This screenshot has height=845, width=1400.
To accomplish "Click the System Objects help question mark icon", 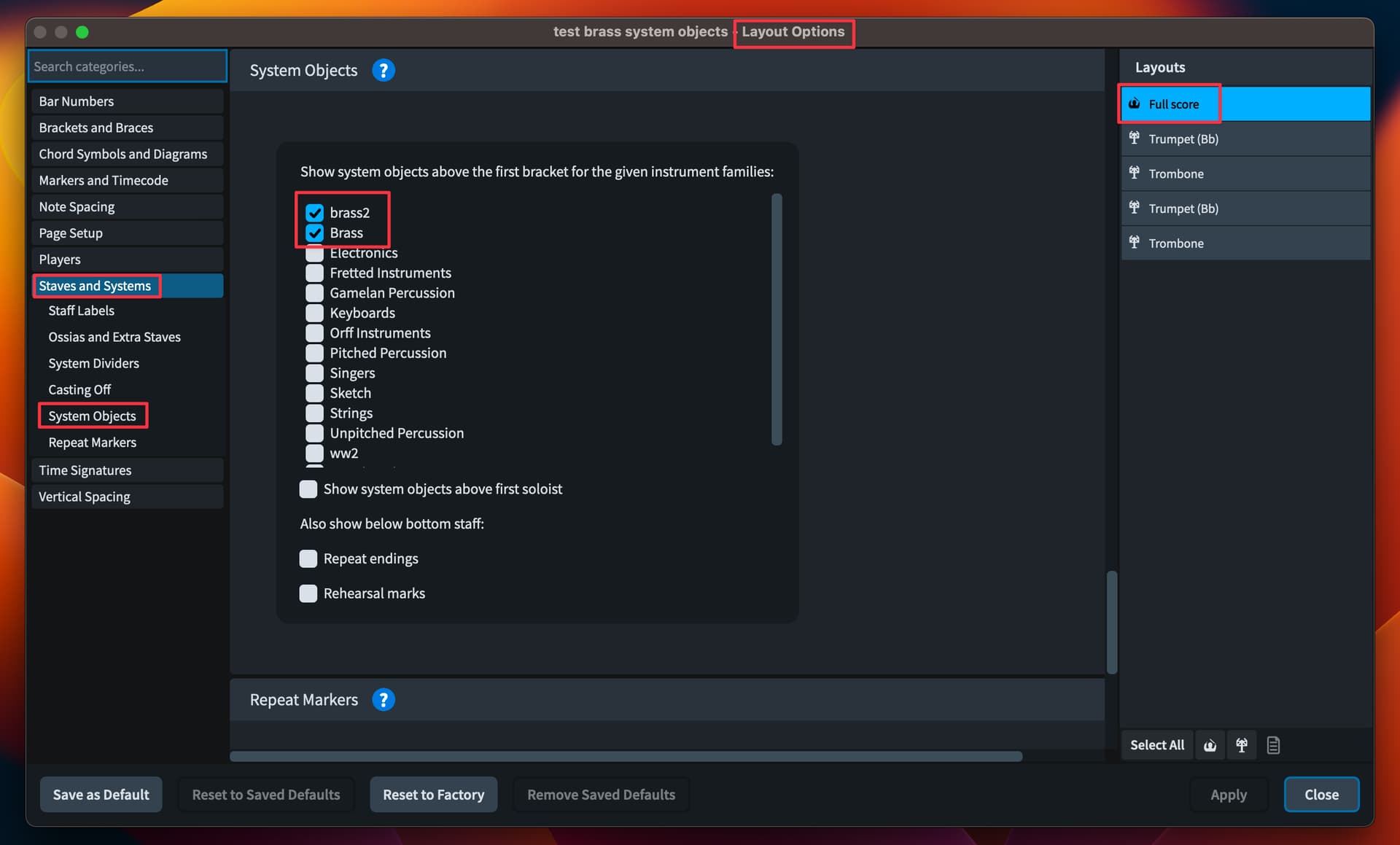I will click(383, 70).
